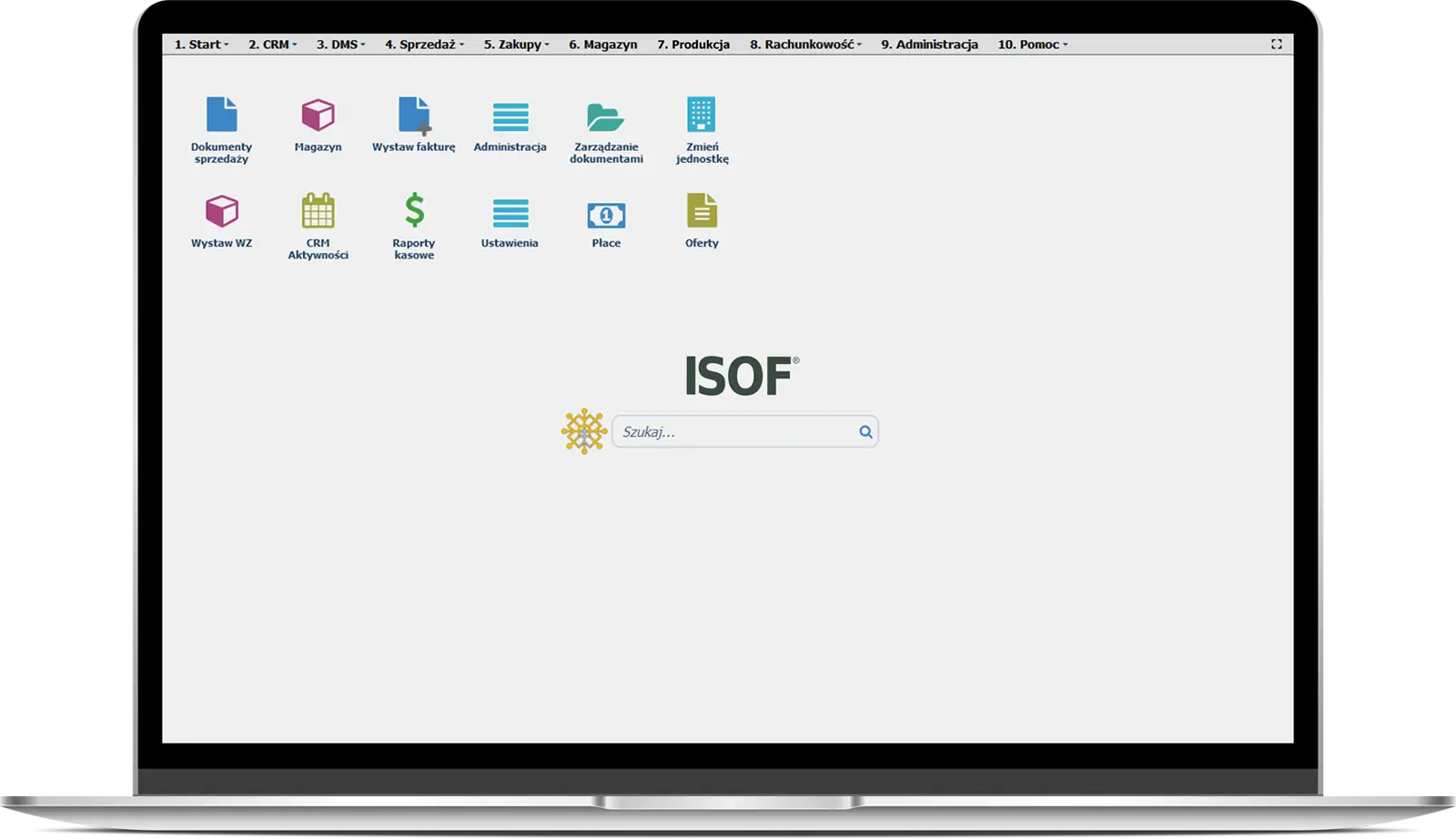
Task: Click the Ustawienia list icon
Action: point(510,214)
